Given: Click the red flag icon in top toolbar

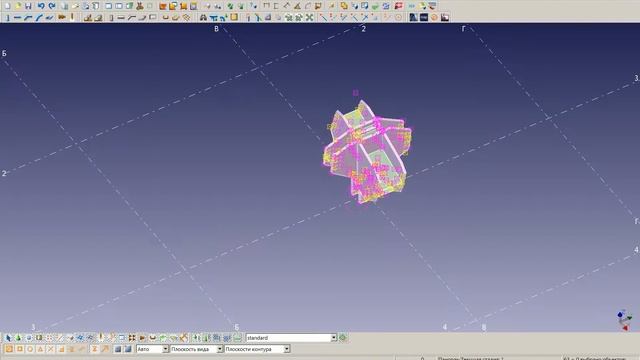Looking at the screenshot, I should (x=398, y=6).
